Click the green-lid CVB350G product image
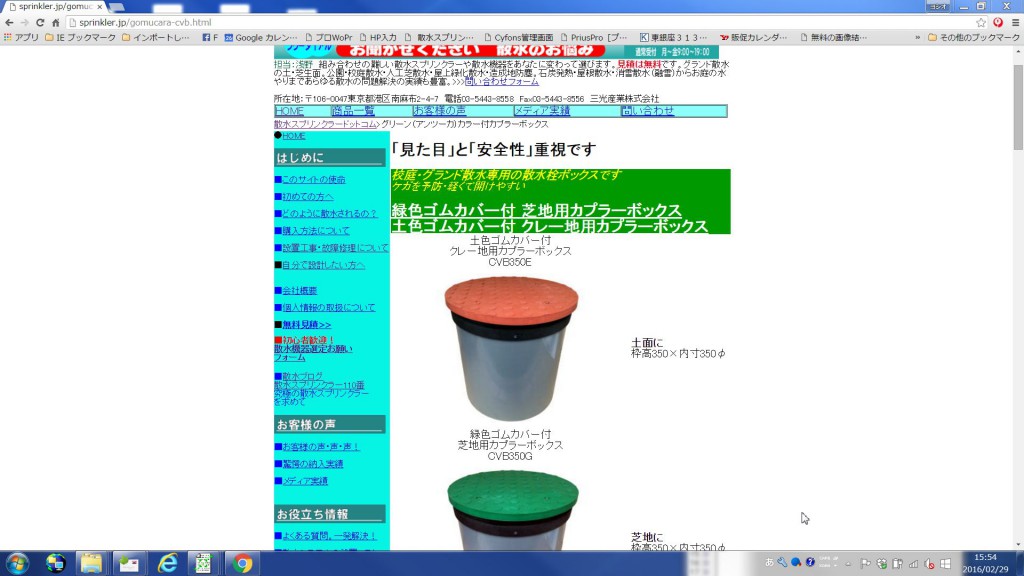The image size is (1024, 576). tap(513, 509)
